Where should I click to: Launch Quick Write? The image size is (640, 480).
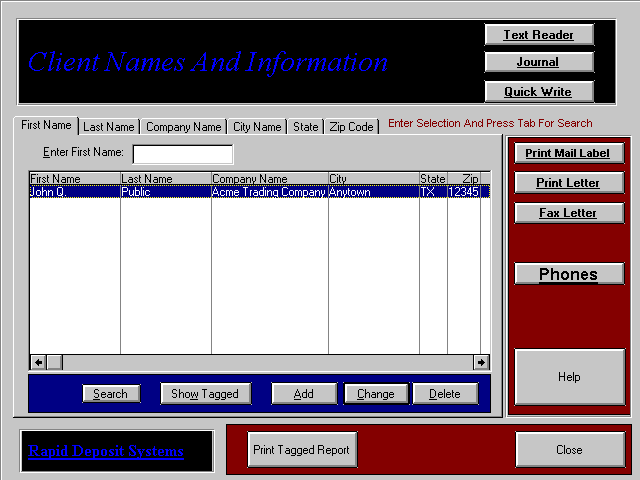click(538, 92)
